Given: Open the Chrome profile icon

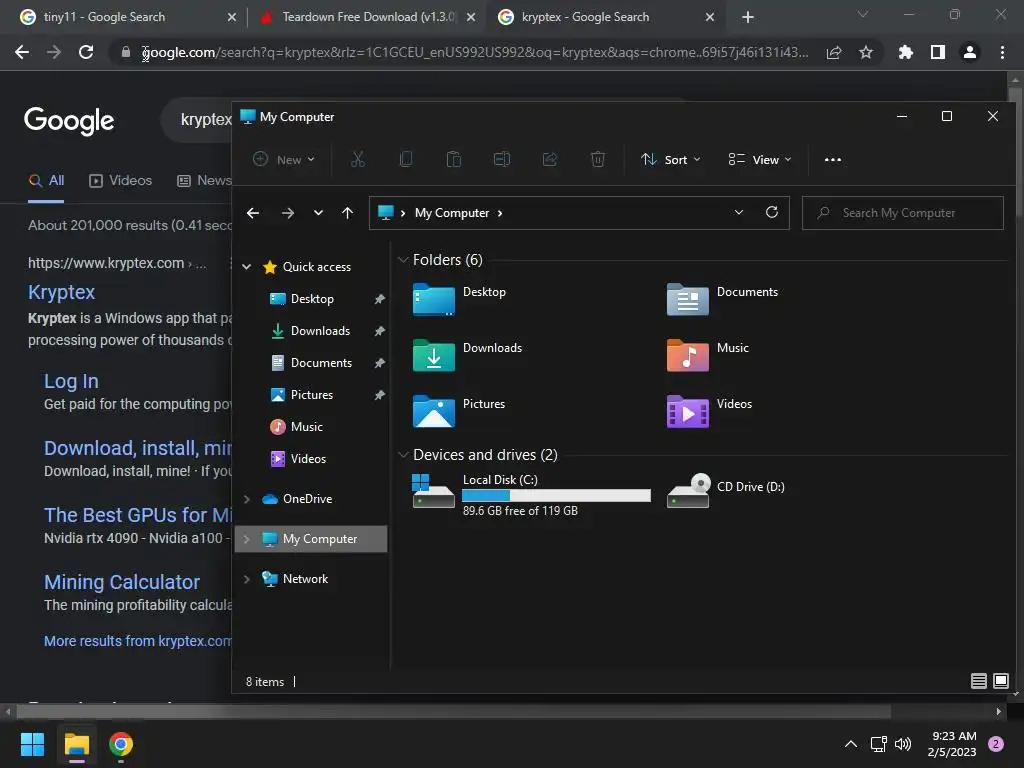Looking at the screenshot, I should 970,52.
